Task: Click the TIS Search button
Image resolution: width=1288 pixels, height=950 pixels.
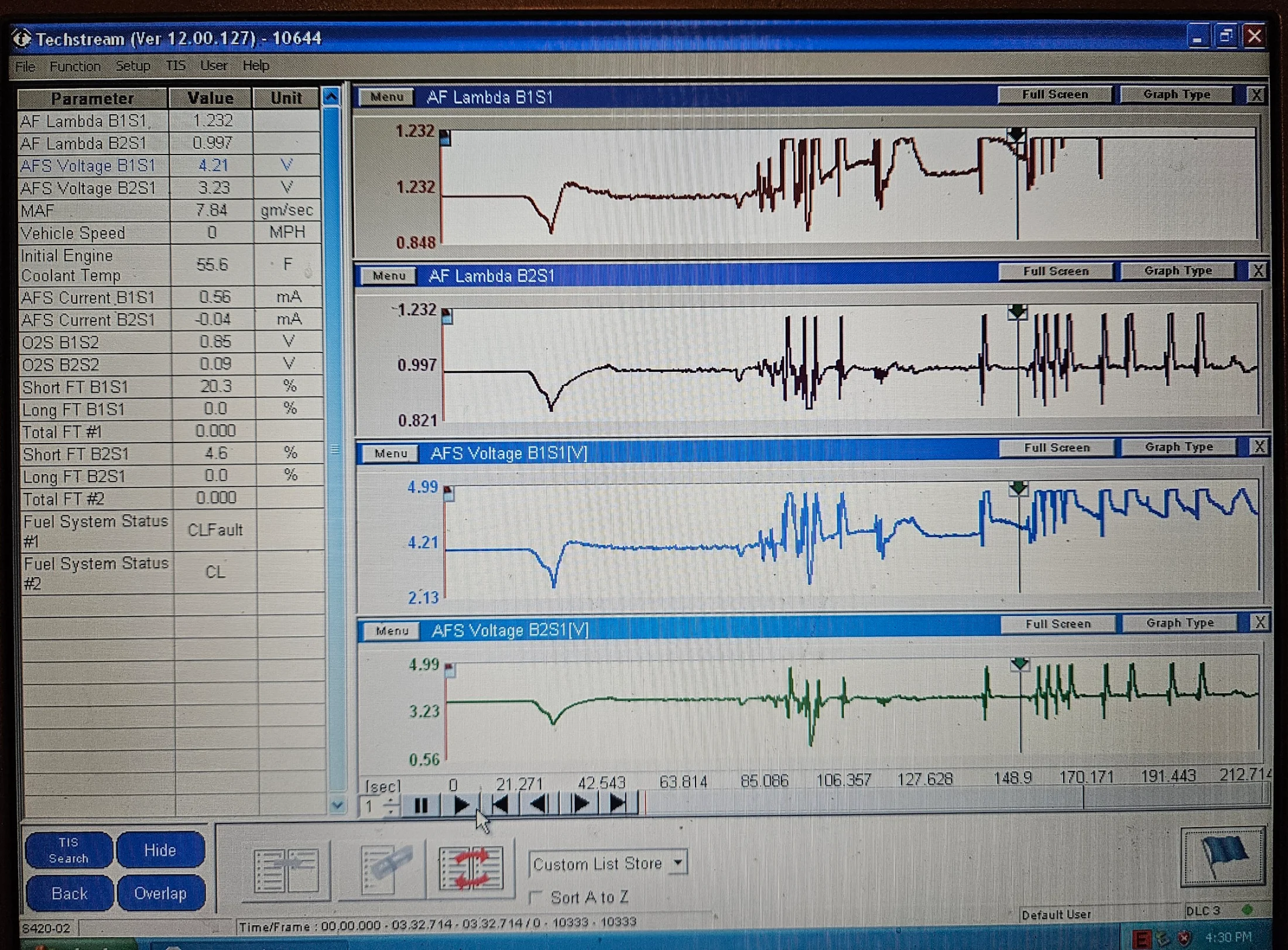Action: 69,850
